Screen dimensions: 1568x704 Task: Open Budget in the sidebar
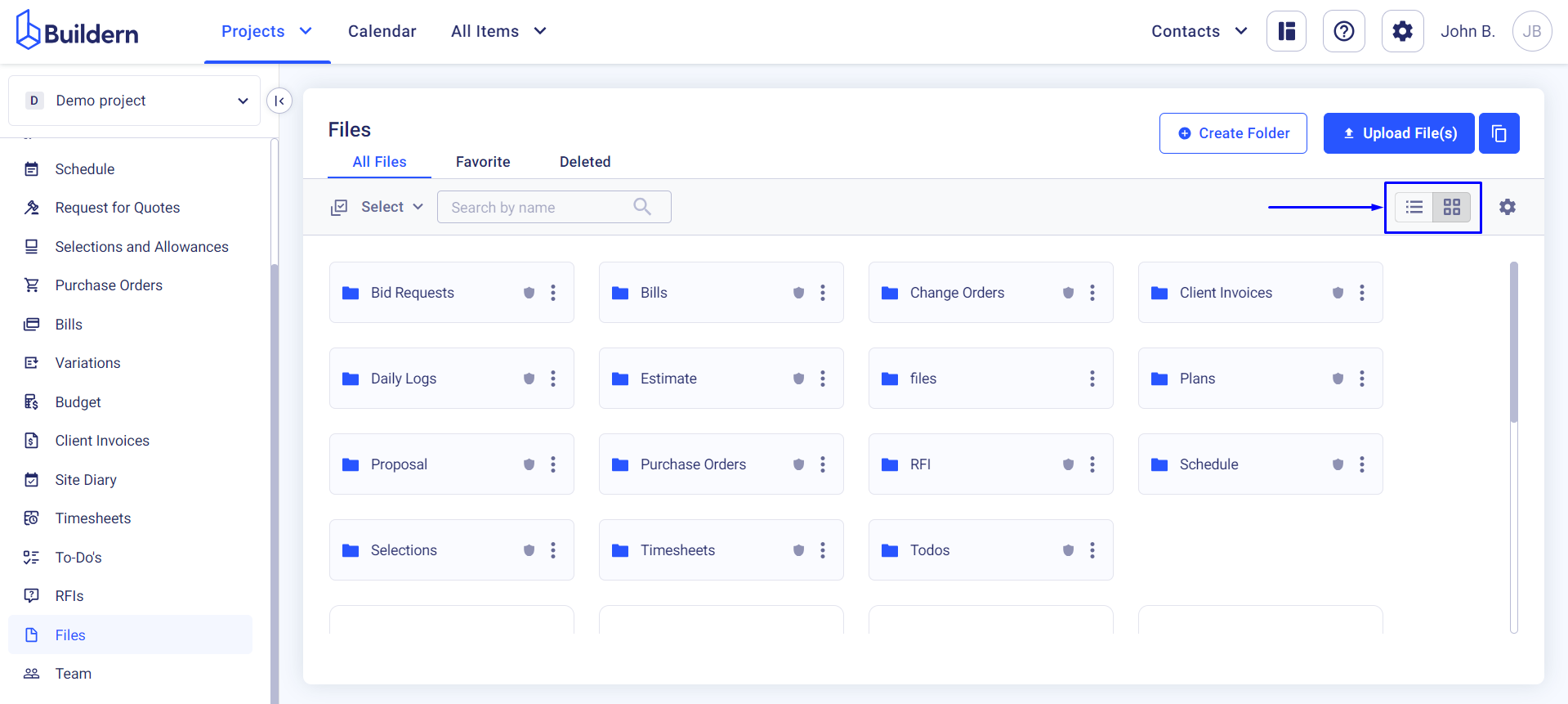coord(131,402)
